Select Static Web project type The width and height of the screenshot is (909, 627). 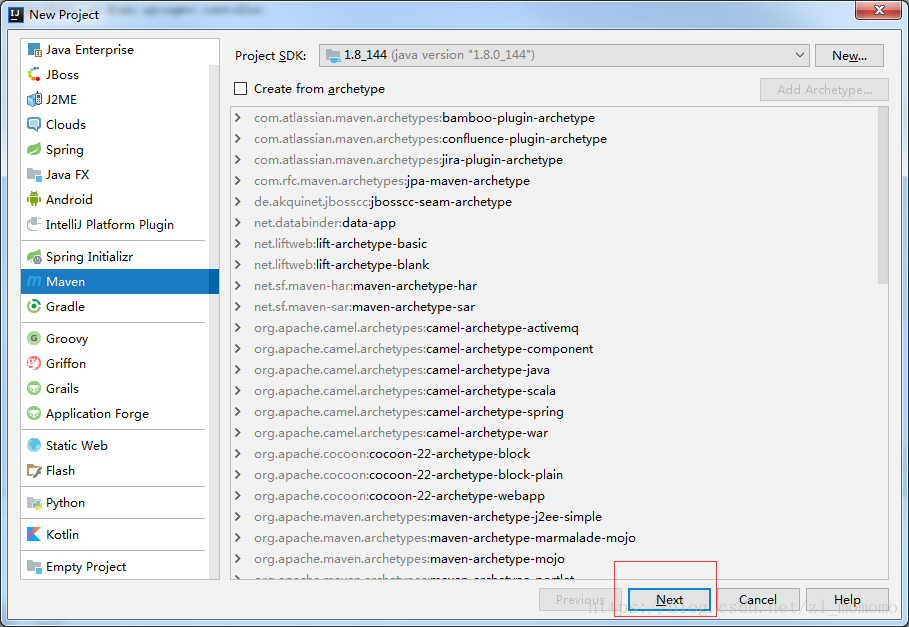(x=115, y=446)
